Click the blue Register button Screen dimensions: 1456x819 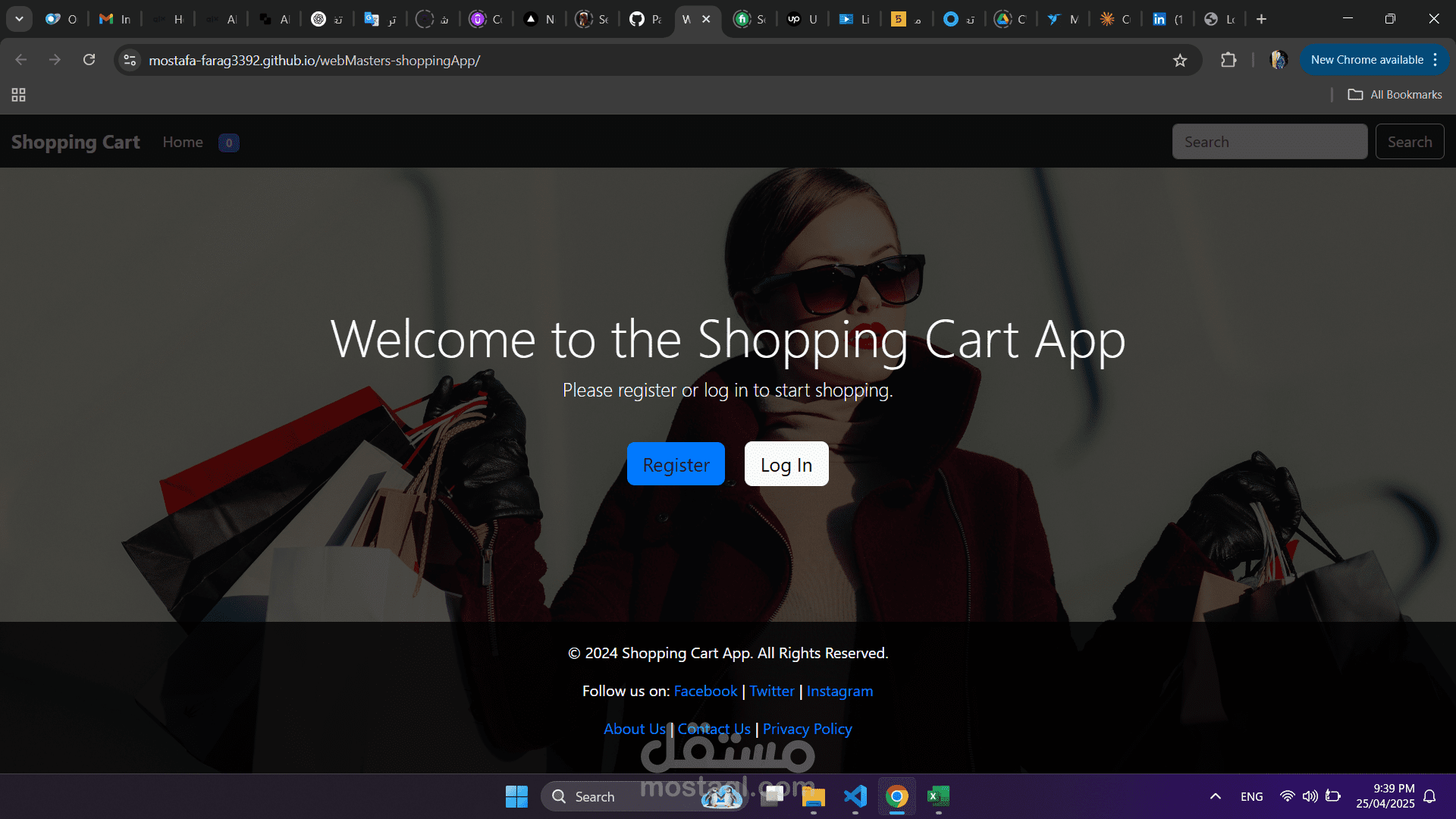[676, 464]
